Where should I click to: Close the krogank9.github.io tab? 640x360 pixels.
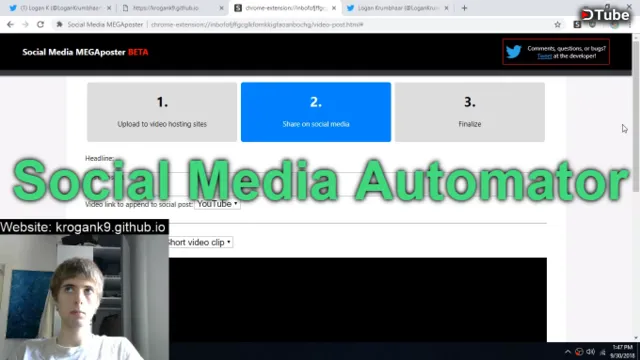point(221,8)
